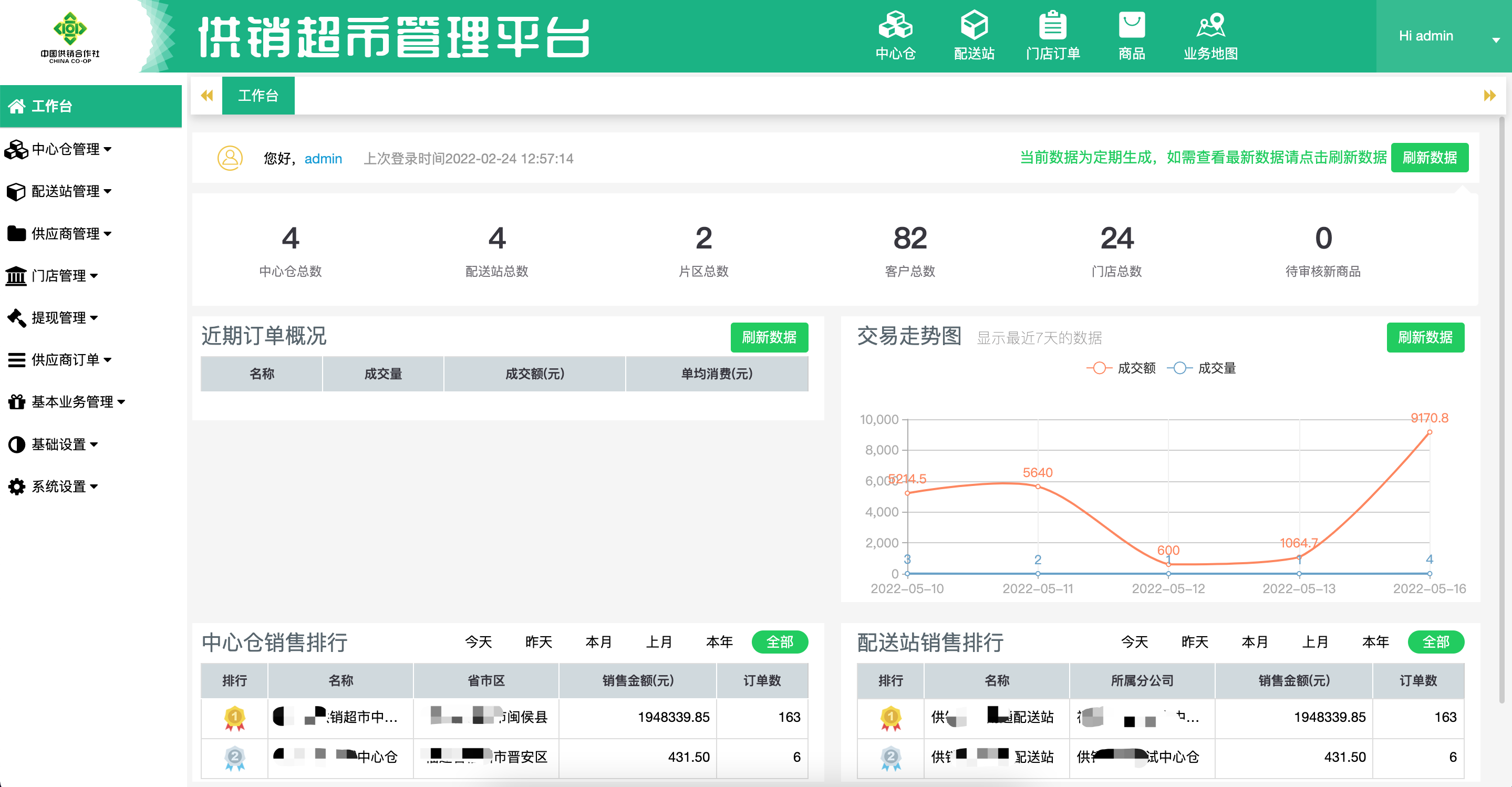This screenshot has width=1512, height=787.
Task: Click 成交额(元) column header
Action: coord(534,374)
